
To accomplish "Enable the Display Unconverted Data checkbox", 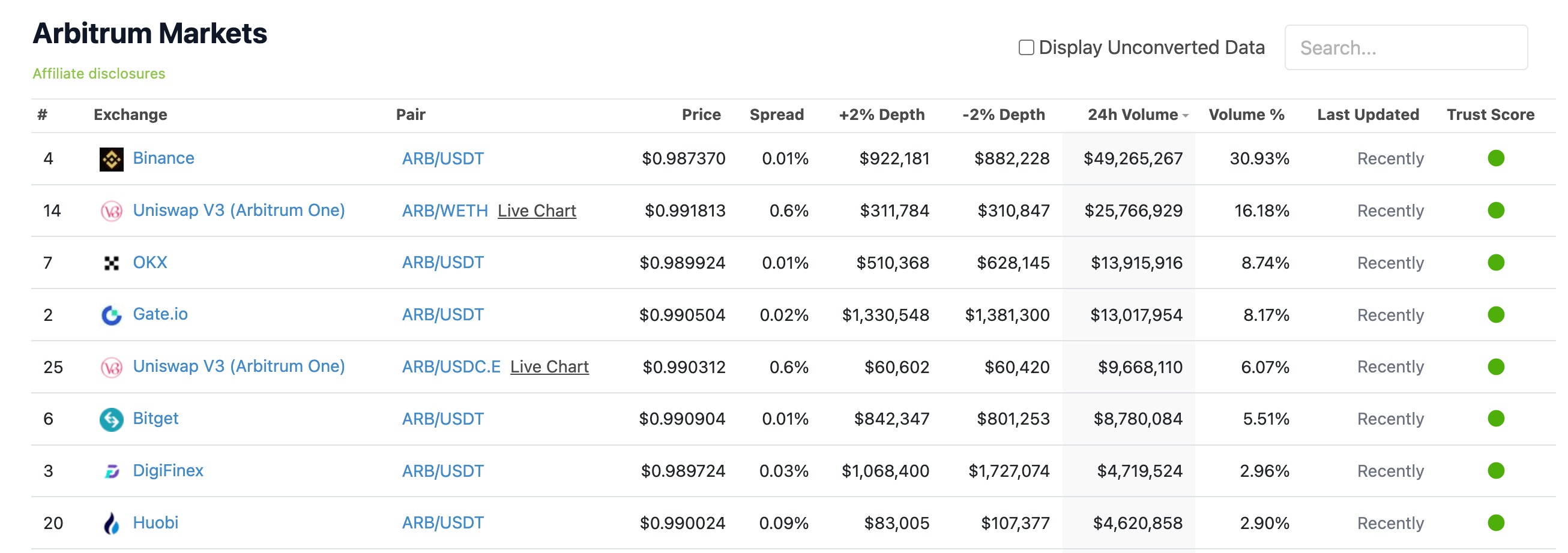I will point(1026,47).
